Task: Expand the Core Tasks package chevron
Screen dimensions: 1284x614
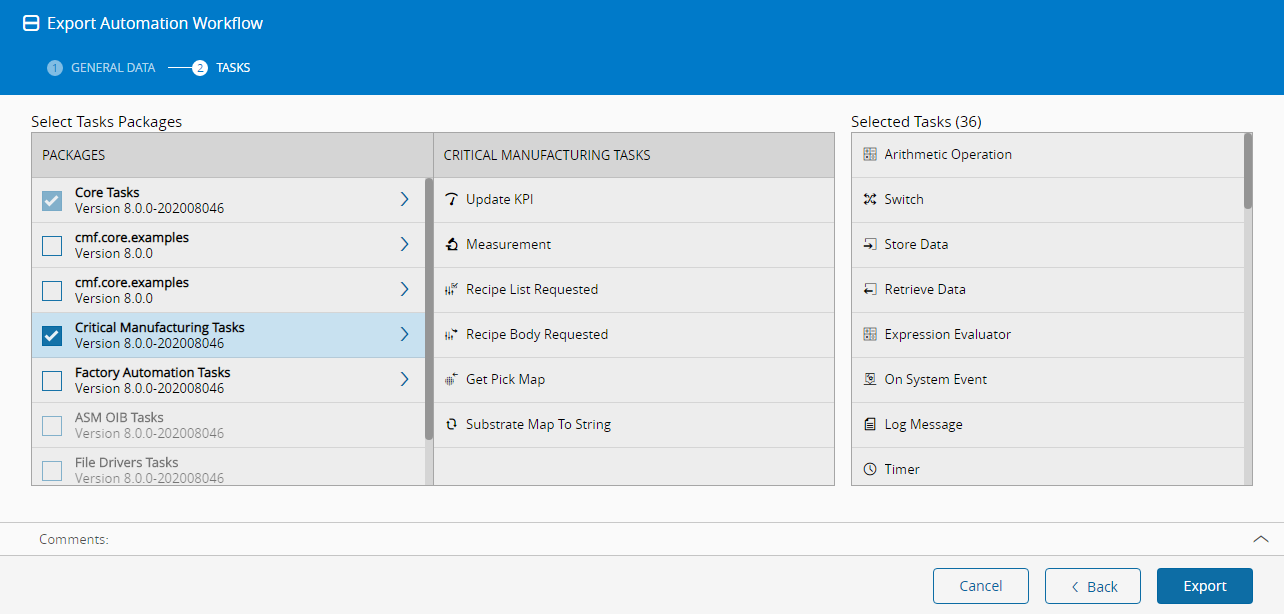Action: click(x=404, y=200)
